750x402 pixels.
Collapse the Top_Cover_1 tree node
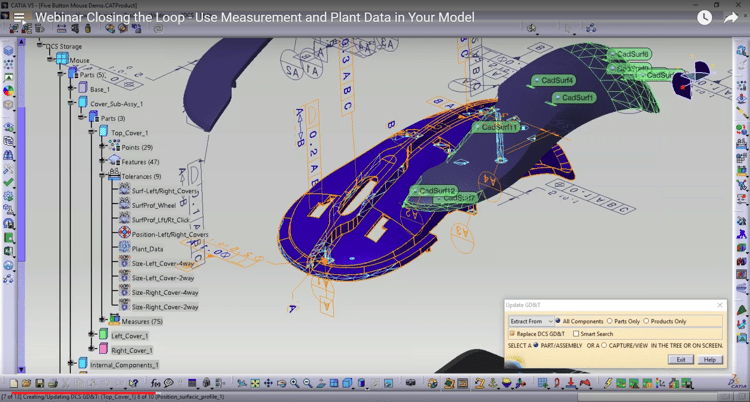coord(91,131)
